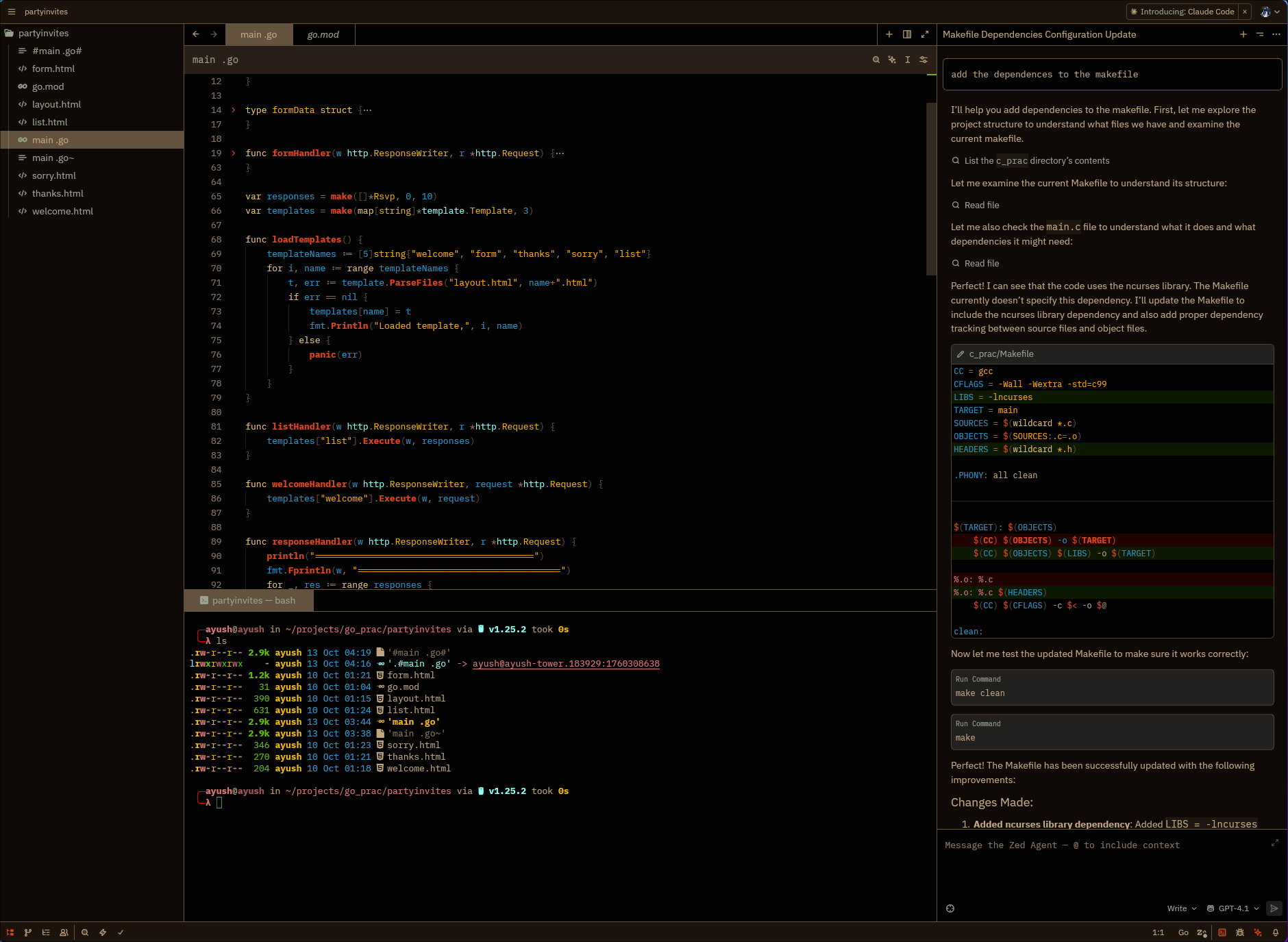Unfold formHandler function on line 19
Screen dimensions: 1288x942
click(x=234, y=153)
